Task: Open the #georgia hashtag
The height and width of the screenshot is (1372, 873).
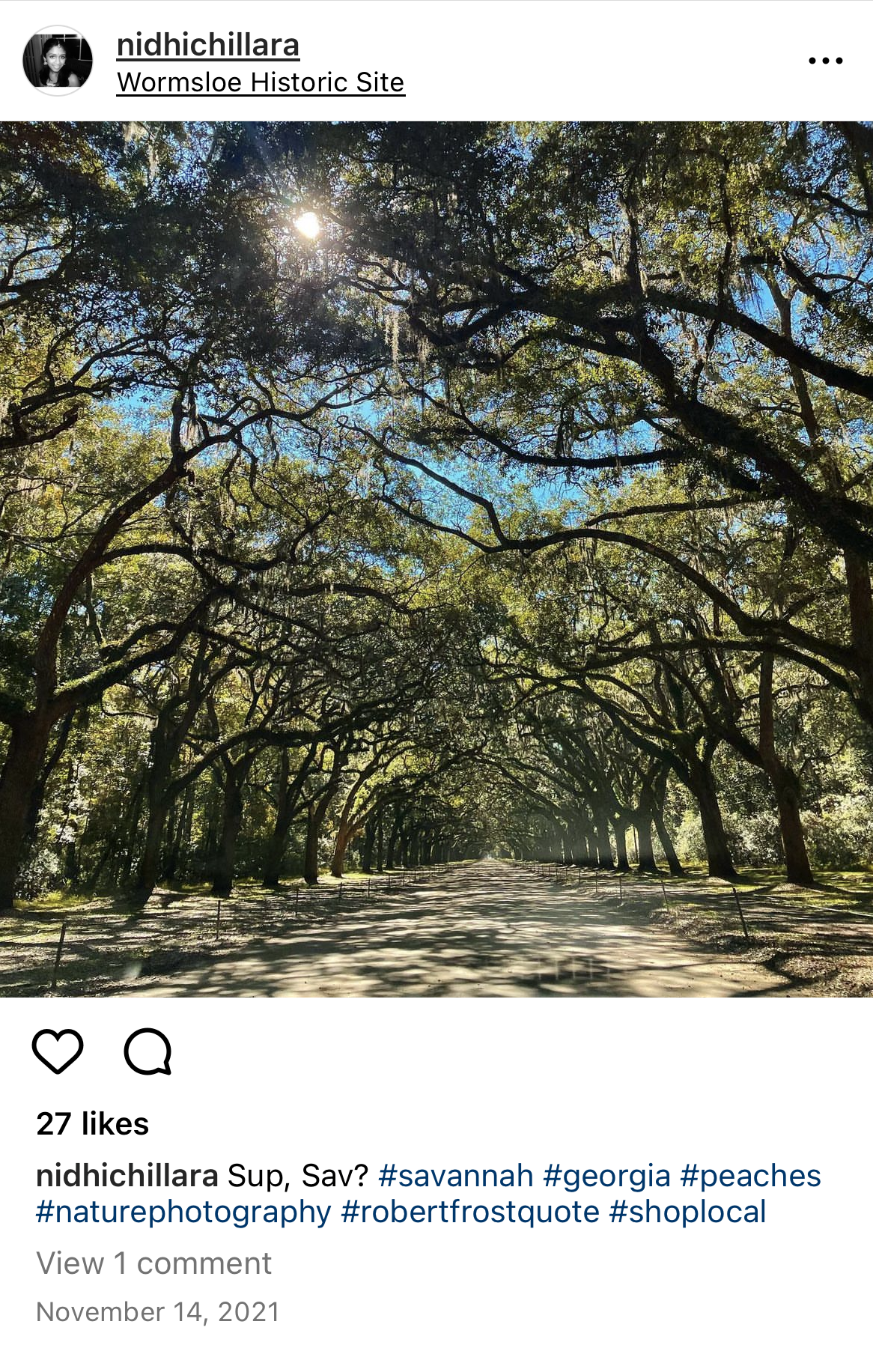Action: coord(606,1176)
